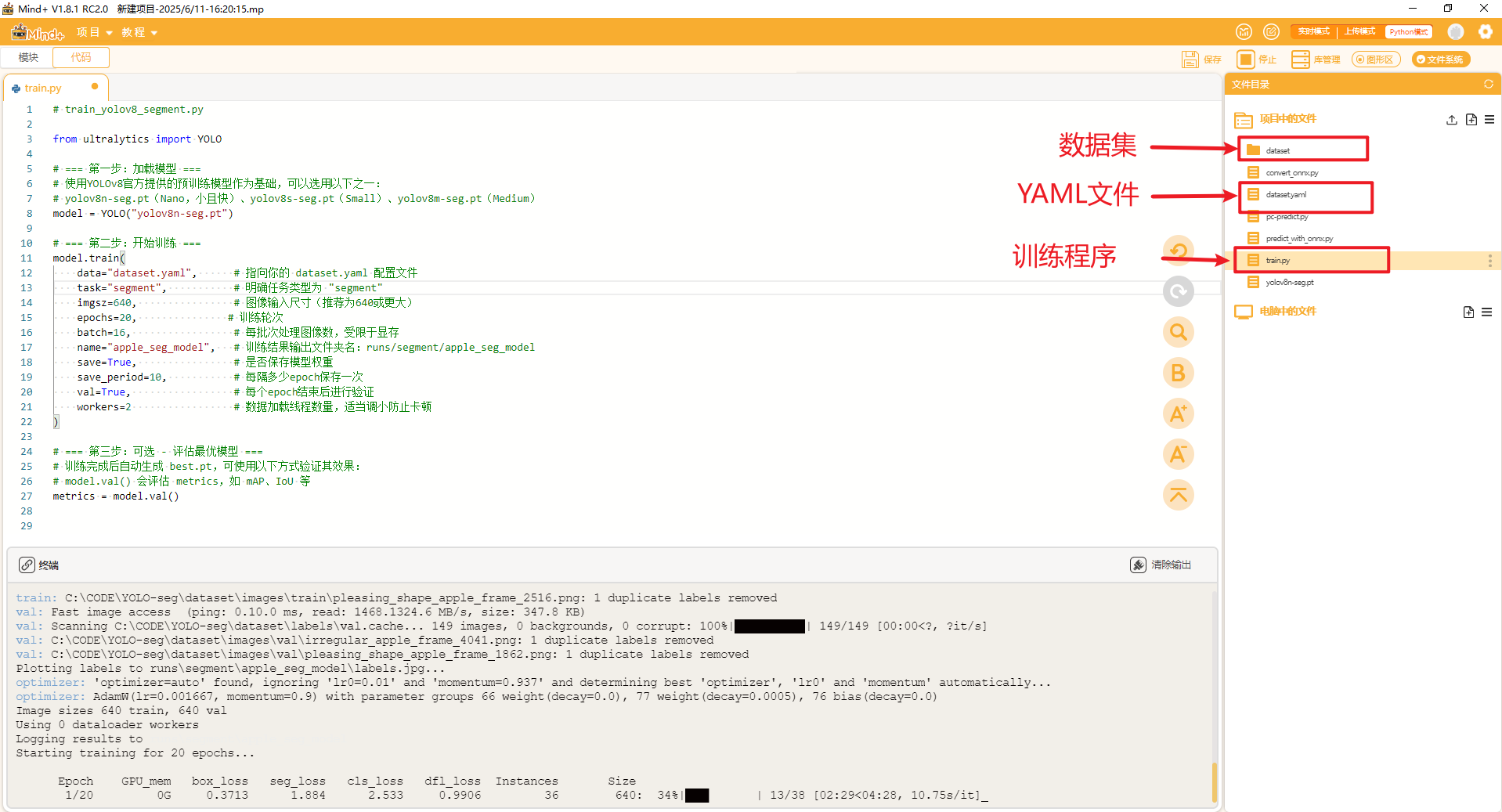Open train.py more options dots
Screen dimensions: 1502x812
(1489, 260)
